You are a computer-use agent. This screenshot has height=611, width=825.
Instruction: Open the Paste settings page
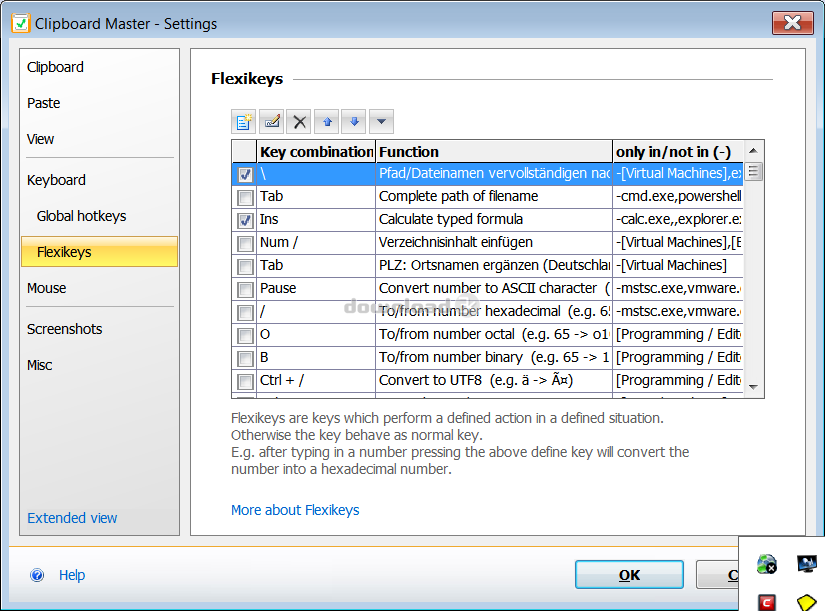click(x=44, y=103)
